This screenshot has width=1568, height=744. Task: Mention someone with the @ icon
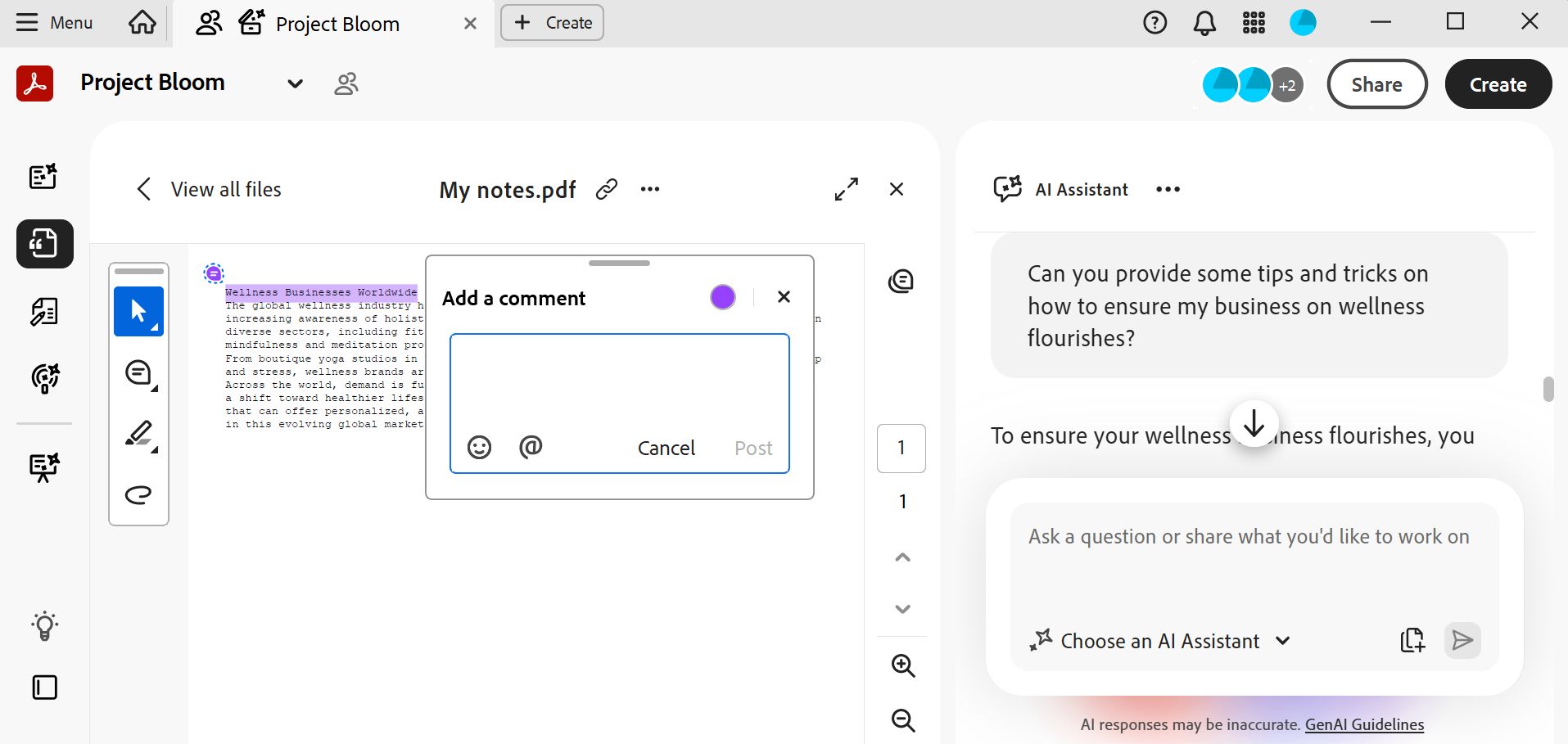(531, 447)
